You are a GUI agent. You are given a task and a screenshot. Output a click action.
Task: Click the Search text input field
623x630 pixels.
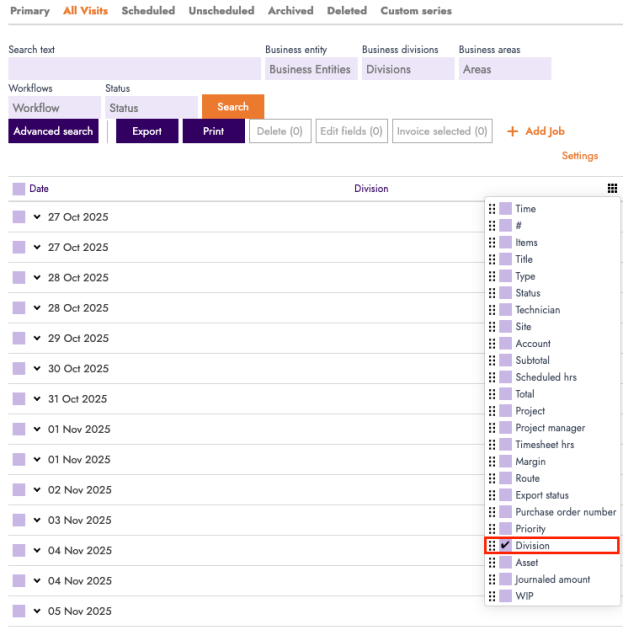[134, 69]
